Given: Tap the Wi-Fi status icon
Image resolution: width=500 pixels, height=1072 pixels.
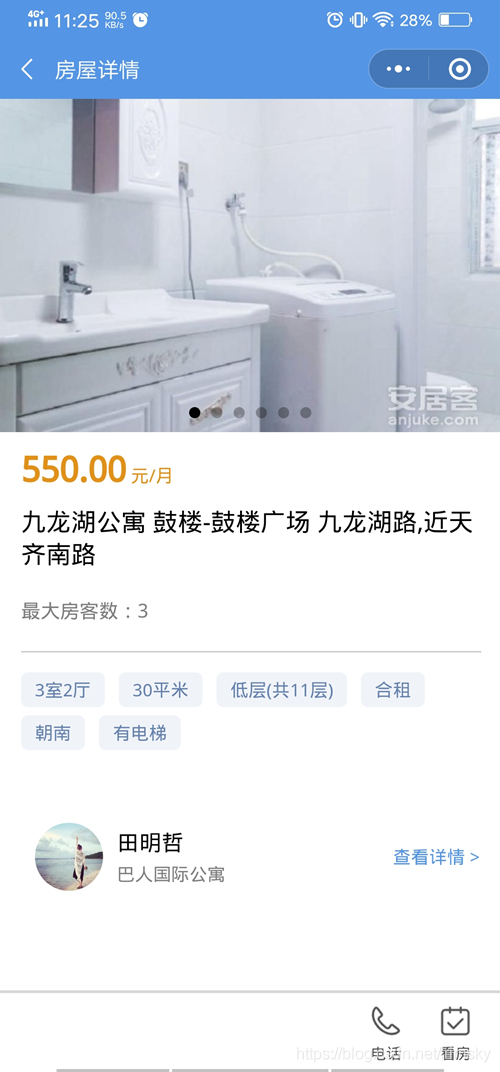Looking at the screenshot, I should pyautogui.click(x=383, y=20).
